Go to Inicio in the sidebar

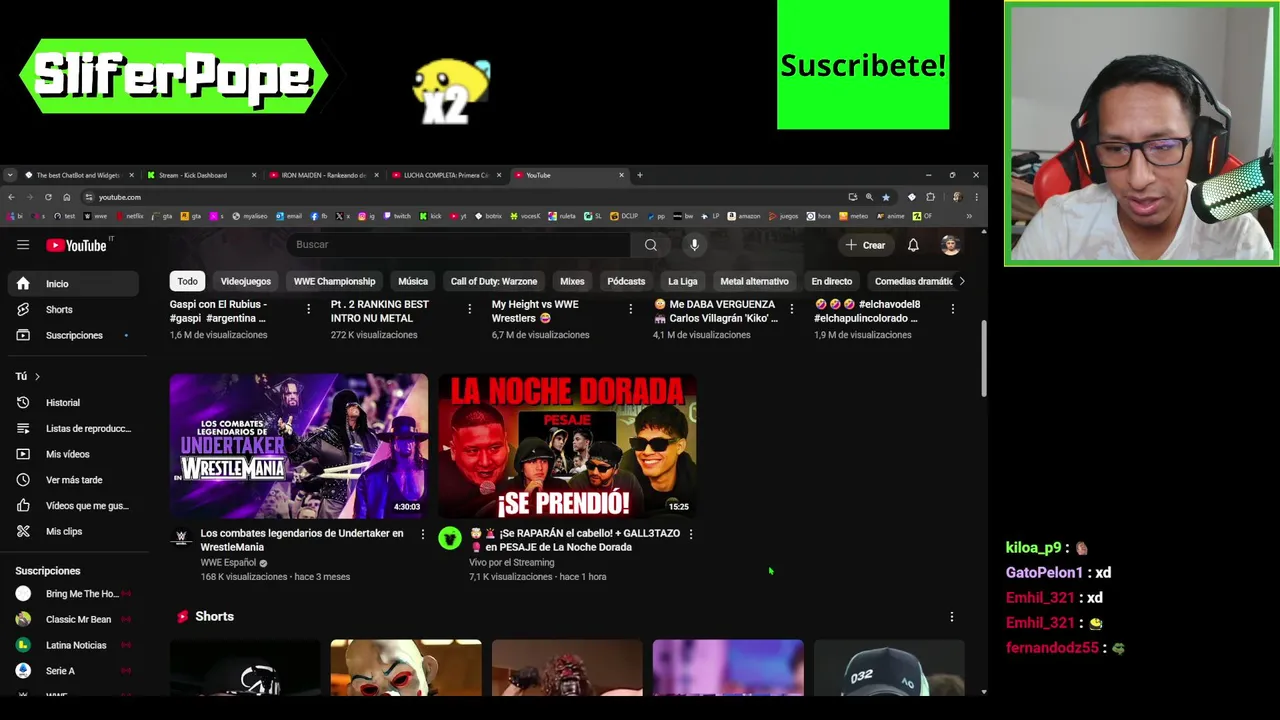click(73, 284)
